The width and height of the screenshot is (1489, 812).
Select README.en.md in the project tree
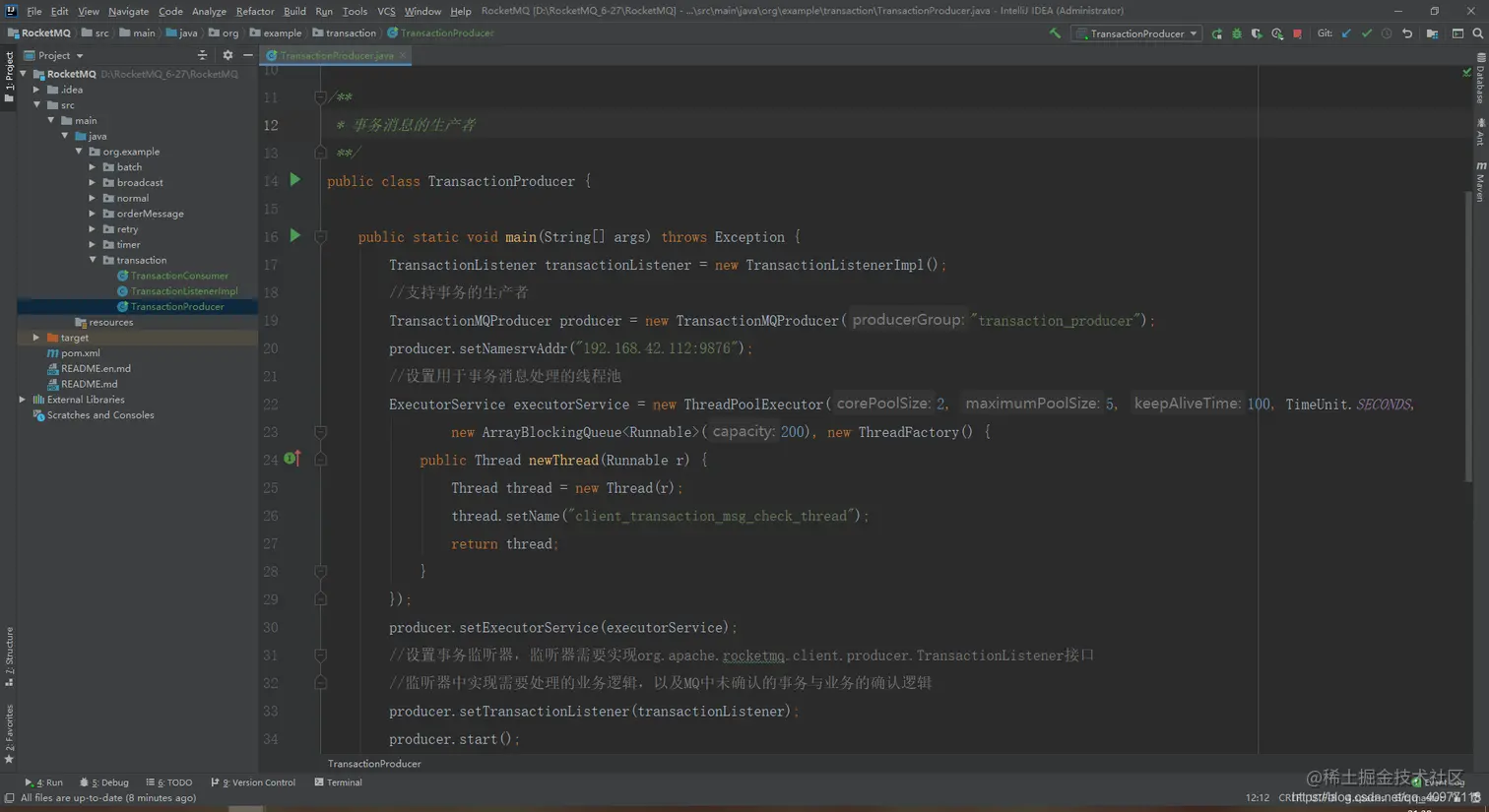click(96, 368)
